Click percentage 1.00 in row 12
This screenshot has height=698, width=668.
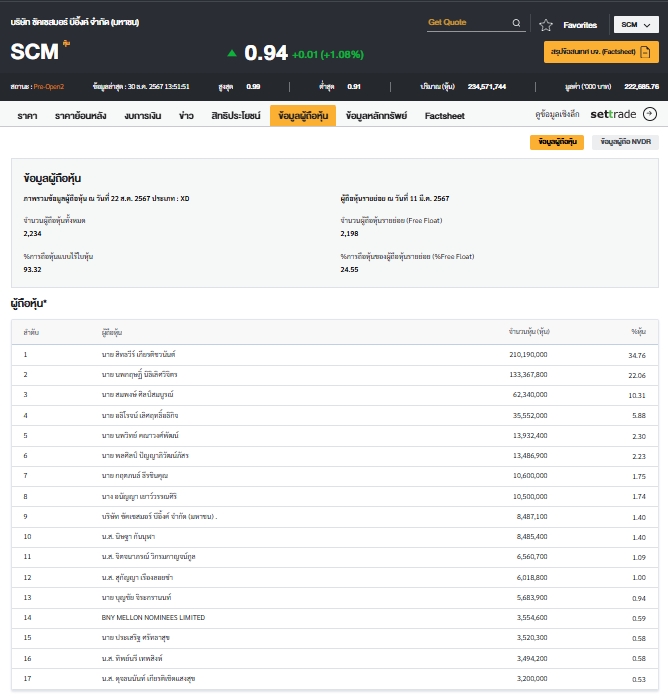pos(639,577)
